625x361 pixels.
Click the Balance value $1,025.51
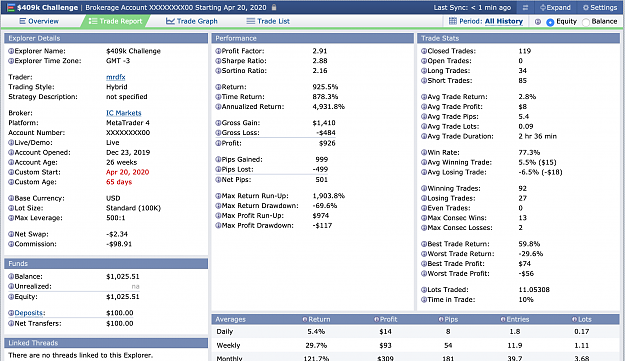[123, 277]
